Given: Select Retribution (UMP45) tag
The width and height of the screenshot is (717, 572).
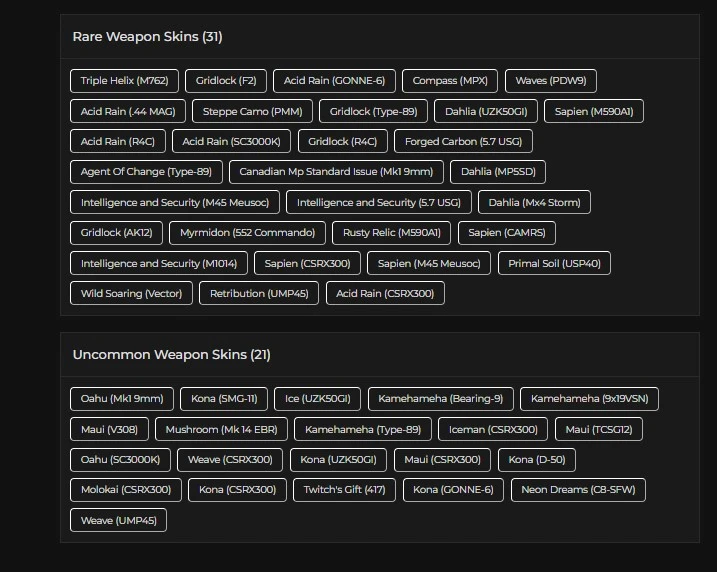Looking at the screenshot, I should pos(259,293).
